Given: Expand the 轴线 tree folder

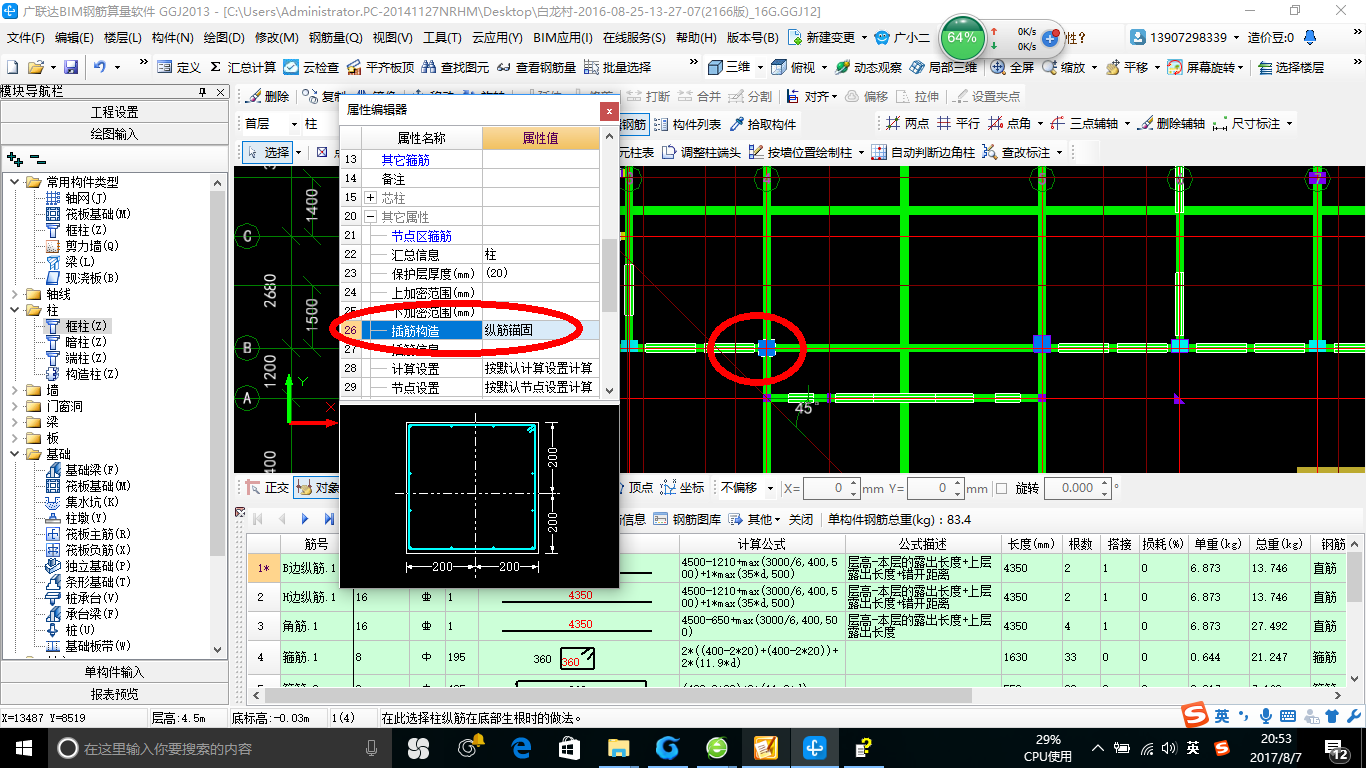Looking at the screenshot, I should (x=15, y=294).
